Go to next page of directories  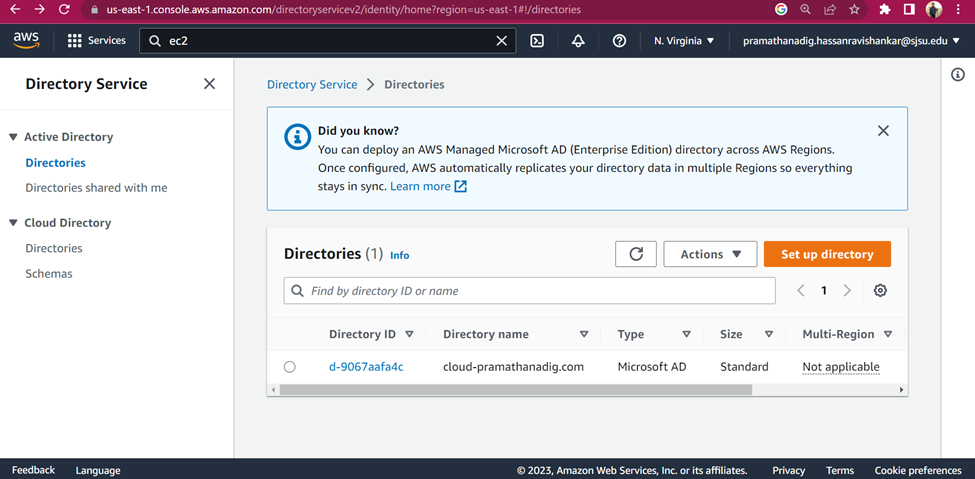847,291
